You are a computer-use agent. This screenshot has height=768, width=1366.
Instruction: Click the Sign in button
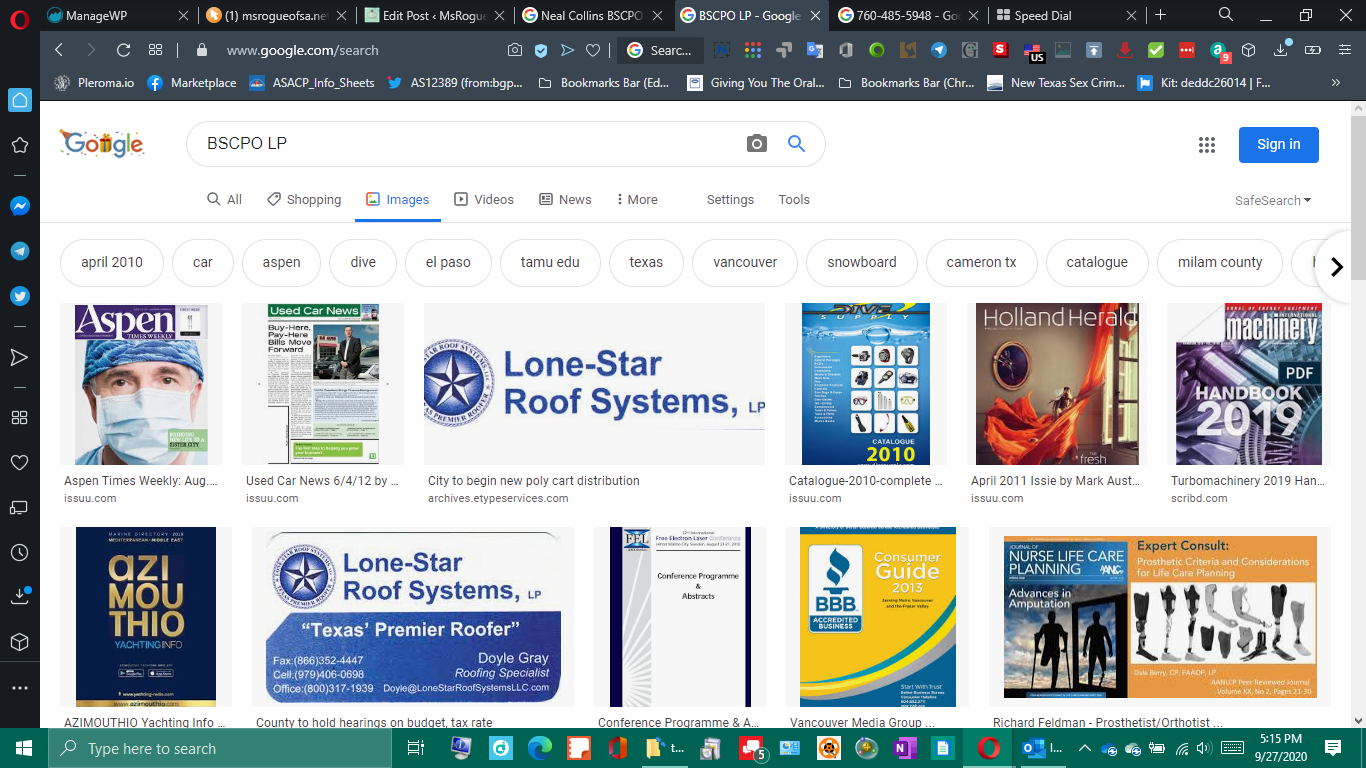tap(1278, 145)
